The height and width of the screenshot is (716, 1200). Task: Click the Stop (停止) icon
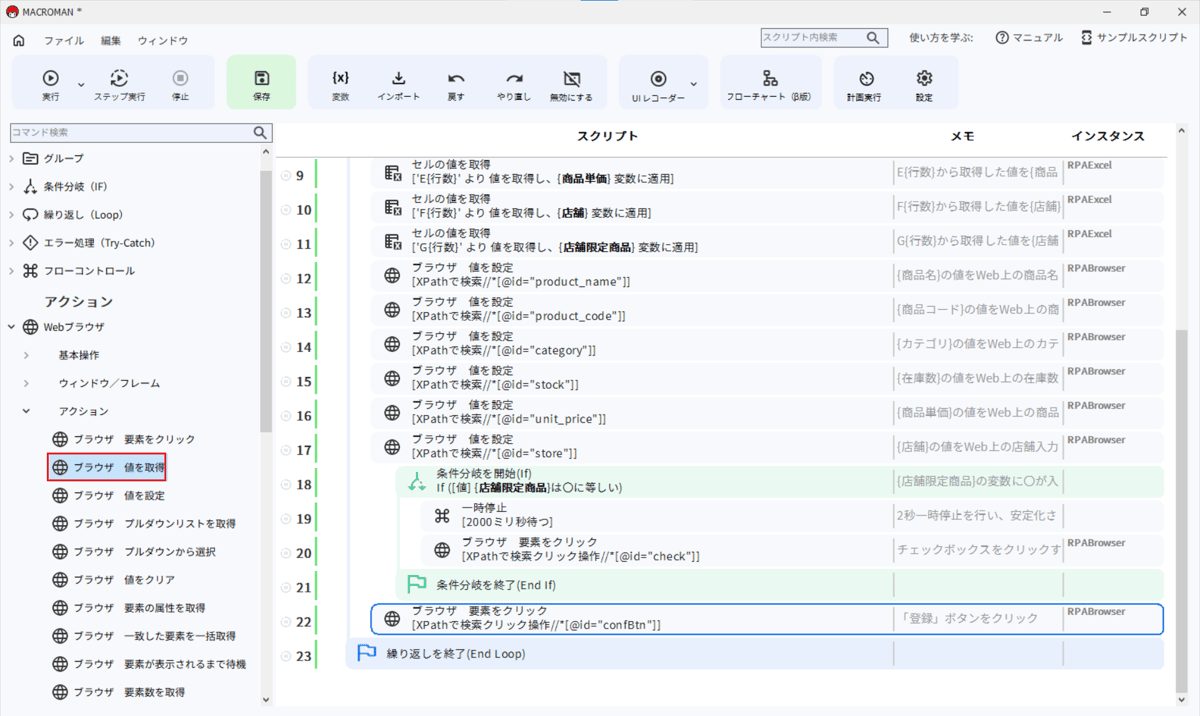click(x=180, y=78)
